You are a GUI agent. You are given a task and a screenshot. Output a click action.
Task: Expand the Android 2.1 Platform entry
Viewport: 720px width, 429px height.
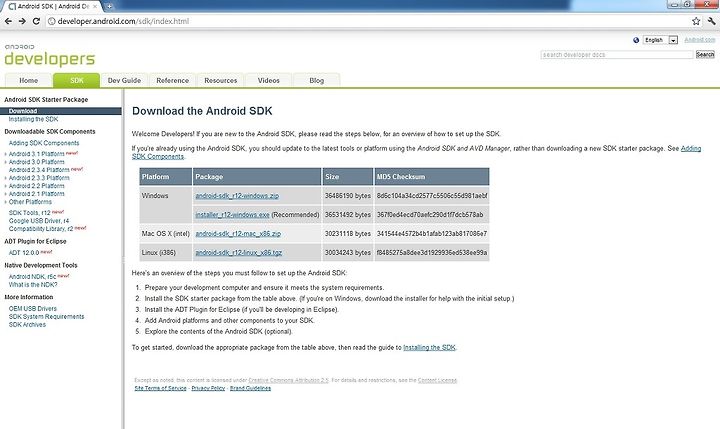pos(6,194)
